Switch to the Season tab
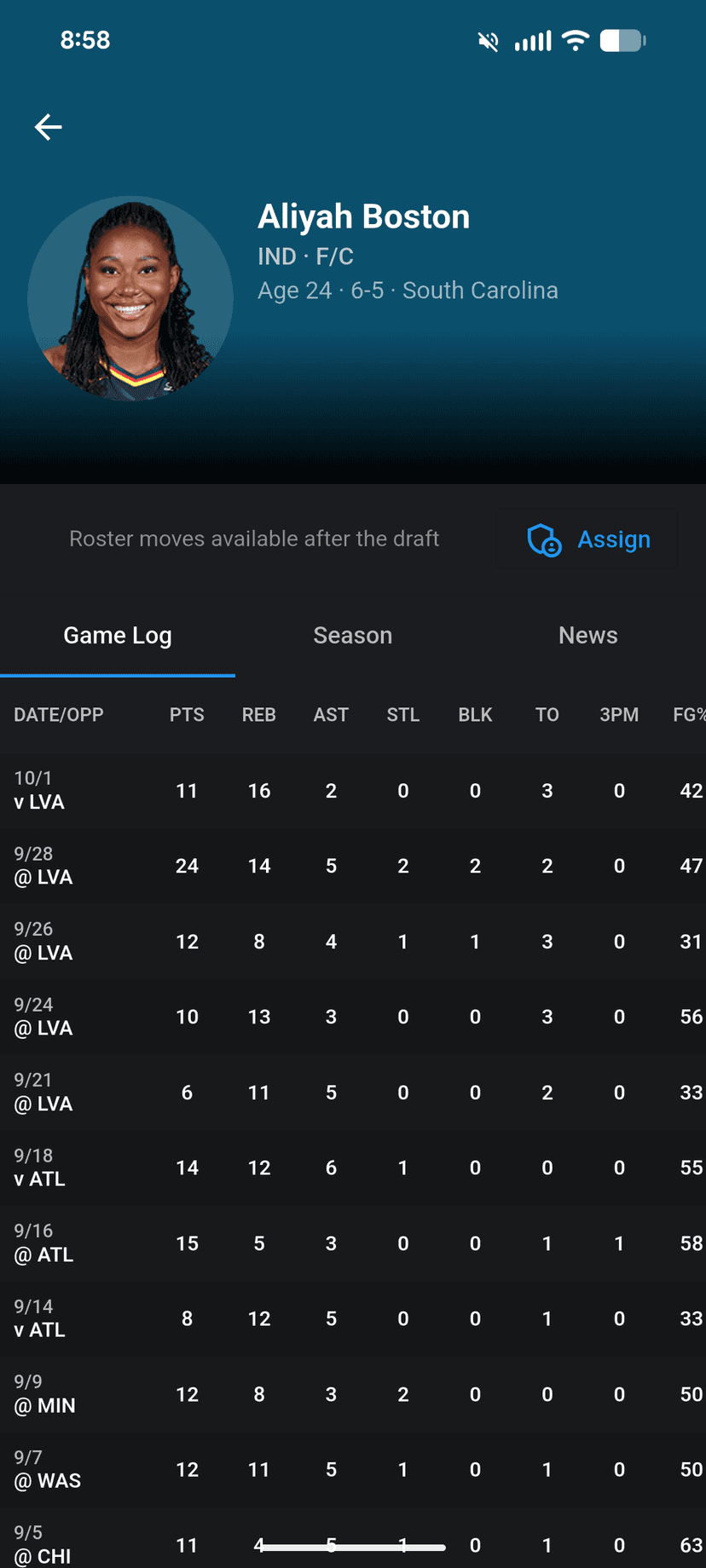706x1568 pixels. click(352, 635)
